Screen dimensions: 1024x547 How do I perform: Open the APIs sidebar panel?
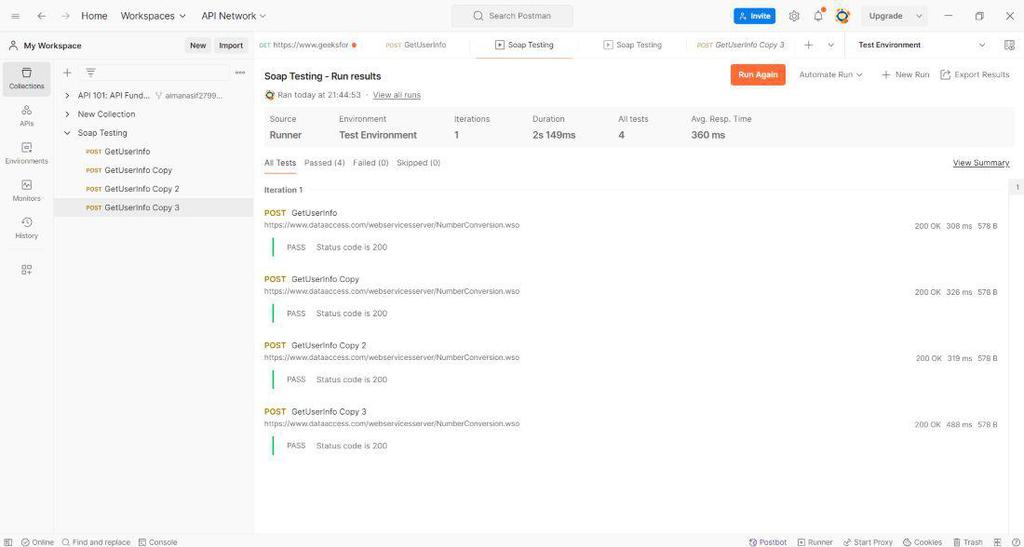click(x=27, y=116)
